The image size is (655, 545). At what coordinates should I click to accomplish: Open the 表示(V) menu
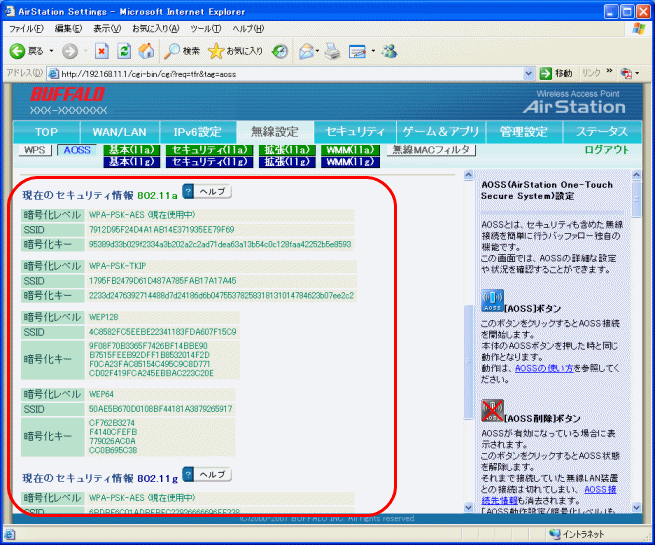(x=107, y=28)
